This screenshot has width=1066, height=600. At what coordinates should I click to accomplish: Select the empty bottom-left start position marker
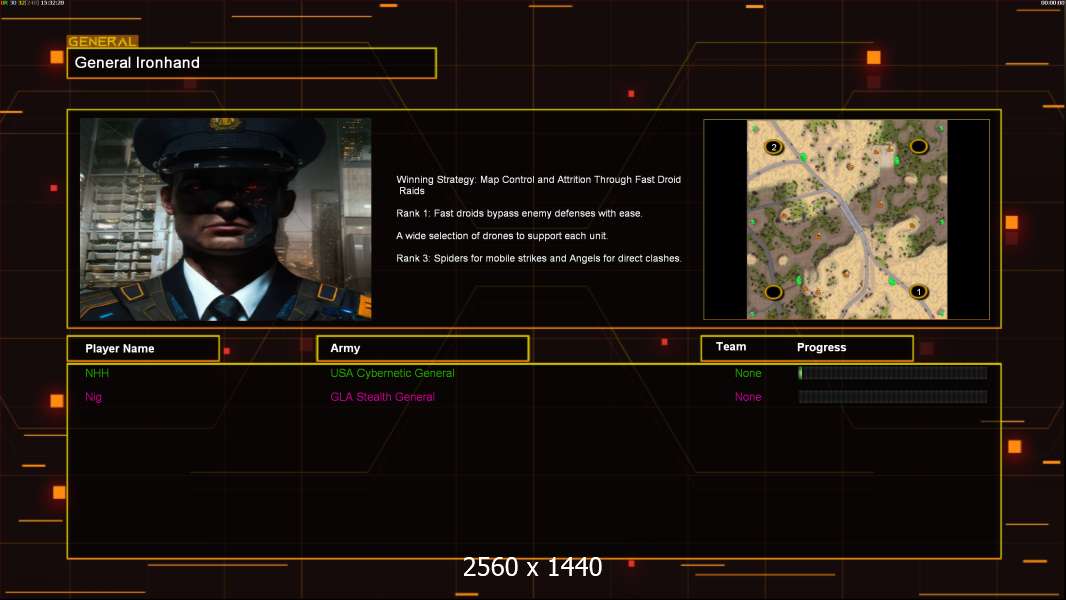tap(774, 292)
